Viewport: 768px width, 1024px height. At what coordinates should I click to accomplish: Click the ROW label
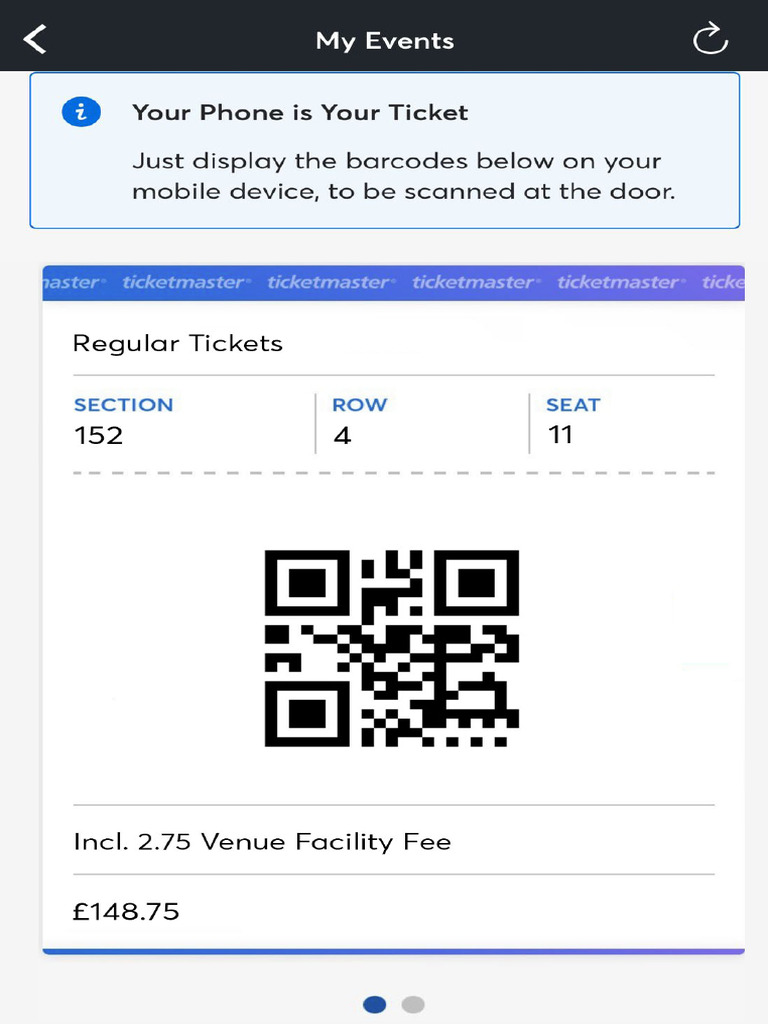(359, 405)
